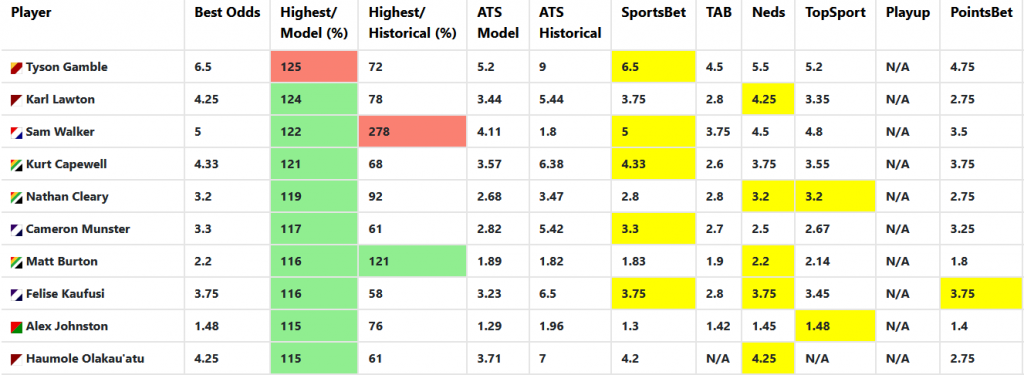Click the team flag icon beside Nathan Cleary

click(17, 197)
